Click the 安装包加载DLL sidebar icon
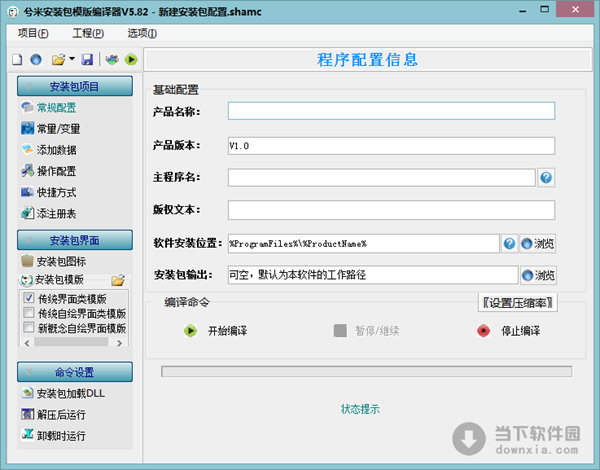Viewport: 600px width, 470px height. tap(28, 393)
